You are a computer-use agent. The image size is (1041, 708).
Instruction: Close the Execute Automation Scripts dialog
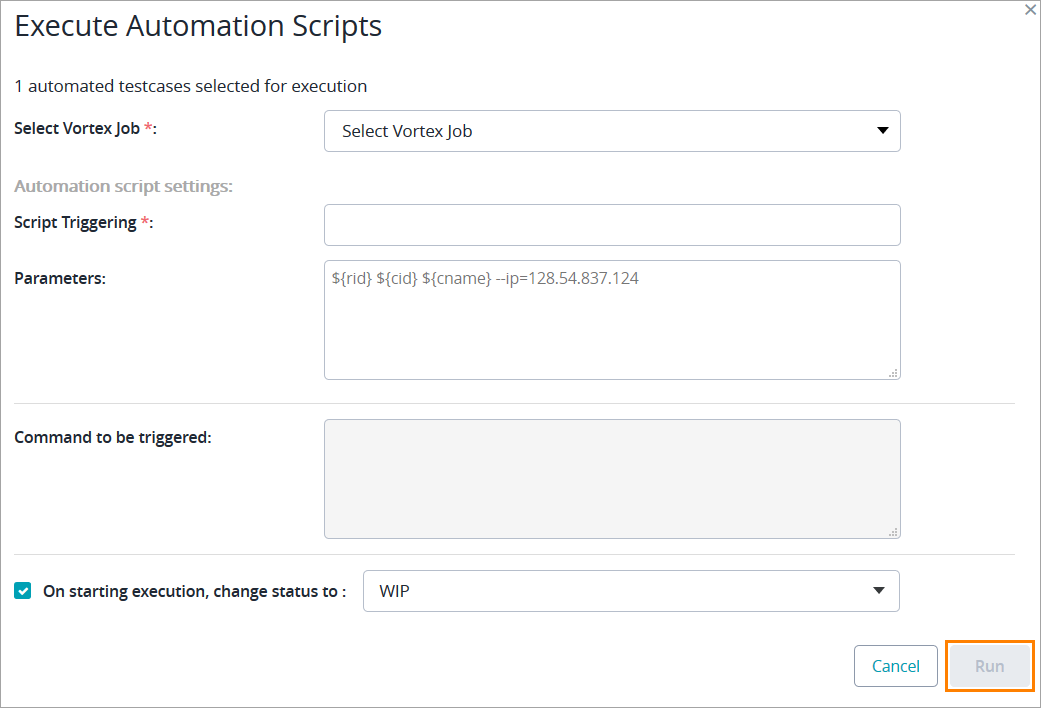tap(1030, 9)
